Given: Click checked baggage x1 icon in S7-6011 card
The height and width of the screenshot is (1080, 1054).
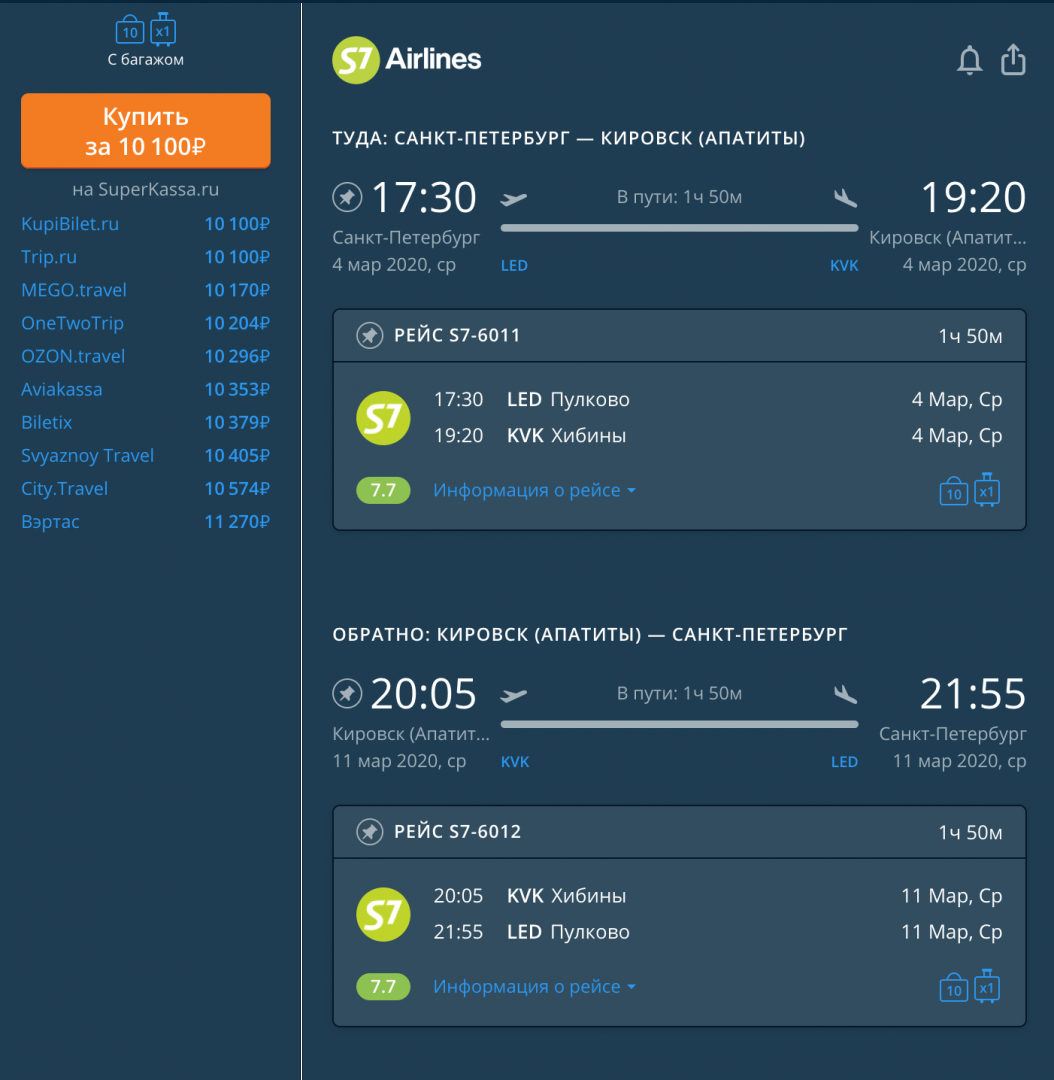Looking at the screenshot, I should click(987, 490).
